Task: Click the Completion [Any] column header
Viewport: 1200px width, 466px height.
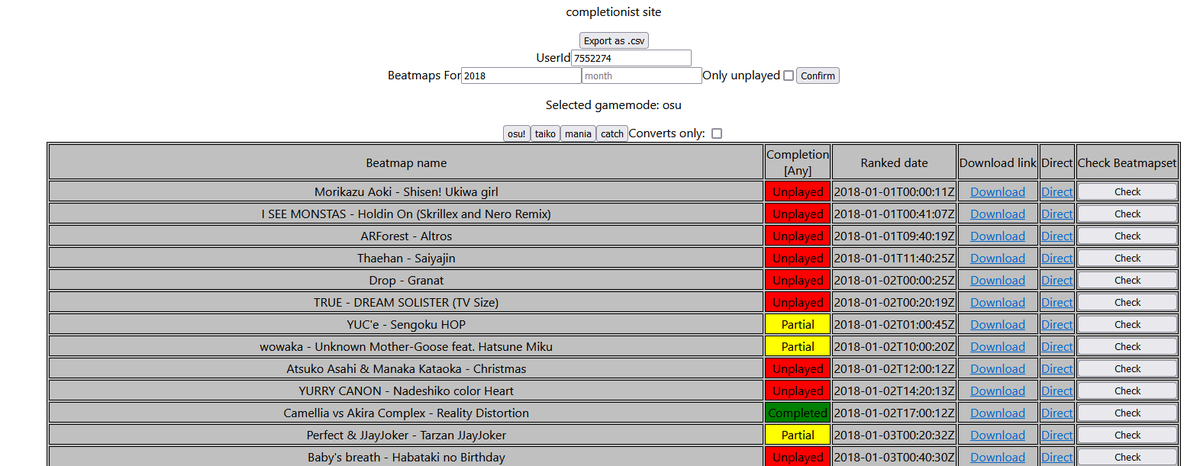Action: [797, 162]
